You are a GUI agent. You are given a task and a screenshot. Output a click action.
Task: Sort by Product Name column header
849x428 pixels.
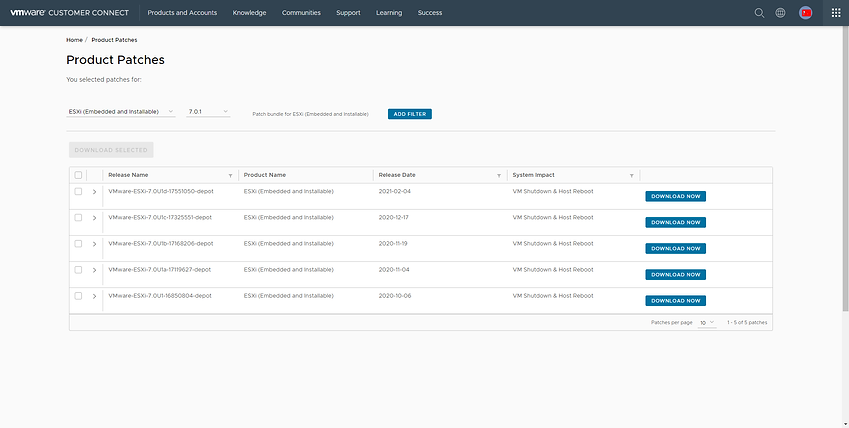[x=265, y=175]
